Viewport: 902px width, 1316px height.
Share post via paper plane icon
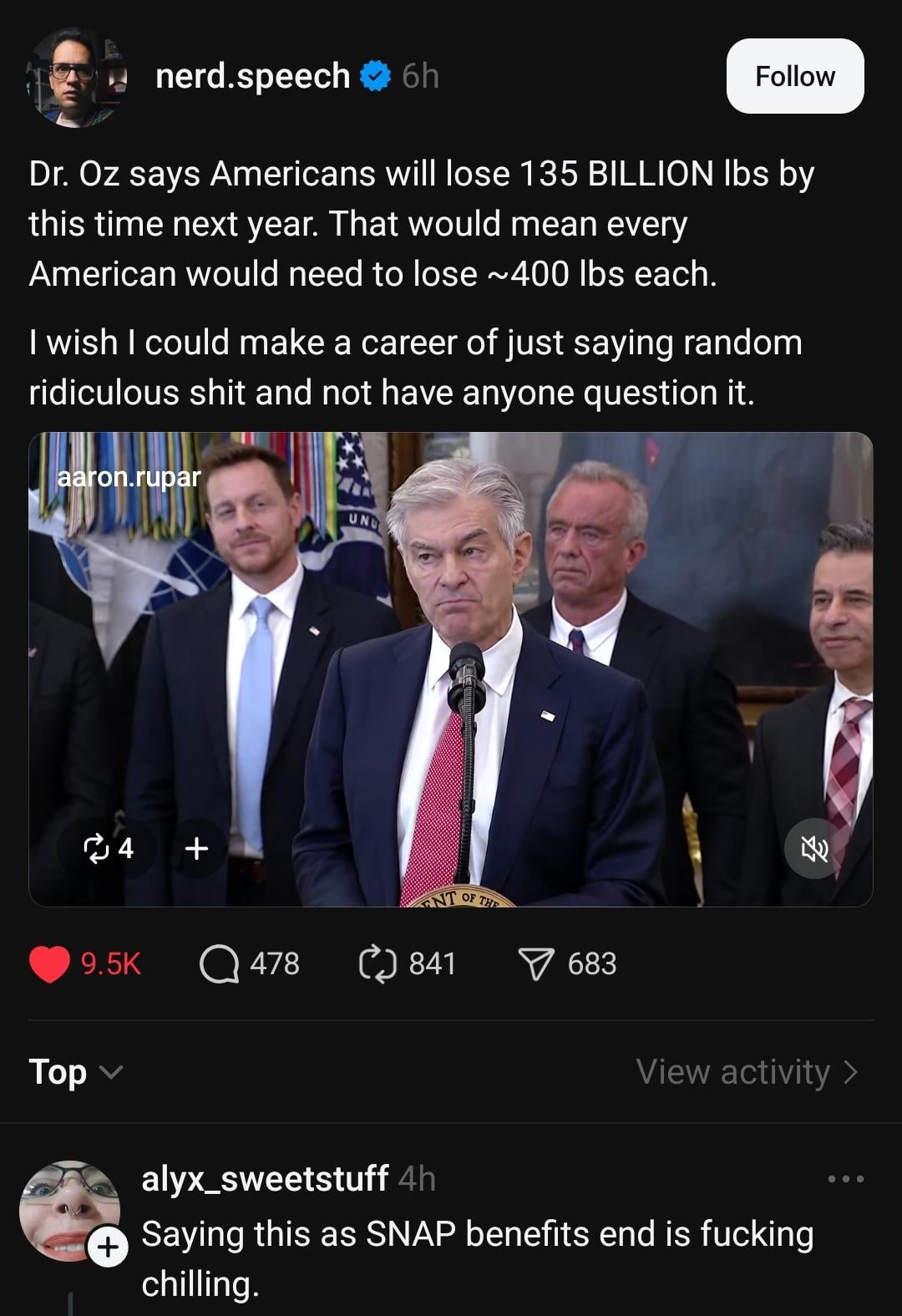(536, 964)
